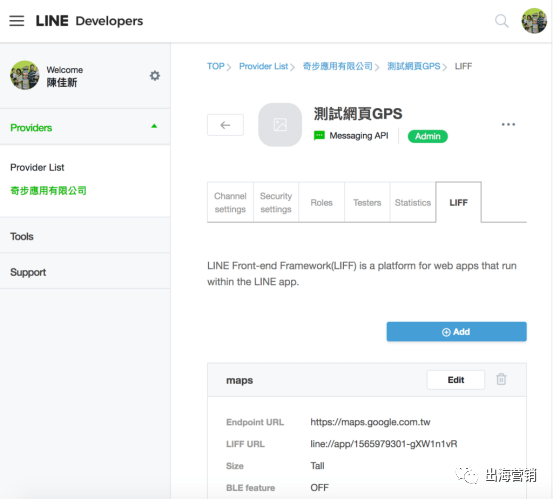This screenshot has height=500, width=554.
Task: Select the LIFF tab
Action: pyautogui.click(x=459, y=202)
